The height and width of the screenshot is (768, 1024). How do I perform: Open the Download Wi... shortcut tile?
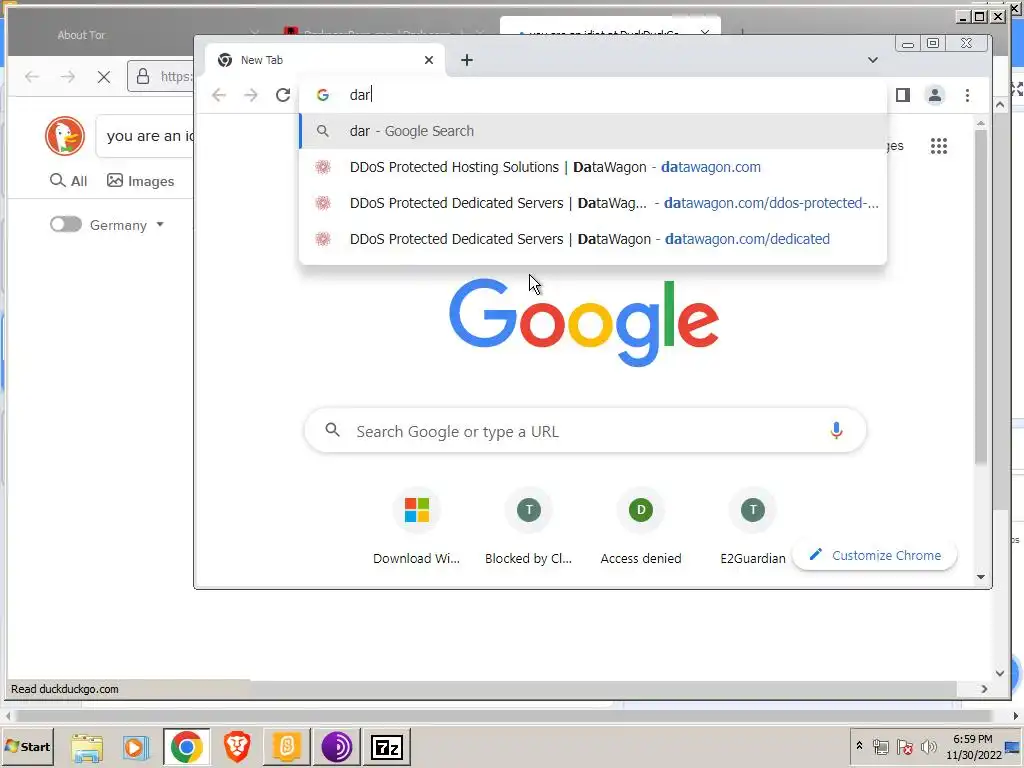(x=417, y=526)
